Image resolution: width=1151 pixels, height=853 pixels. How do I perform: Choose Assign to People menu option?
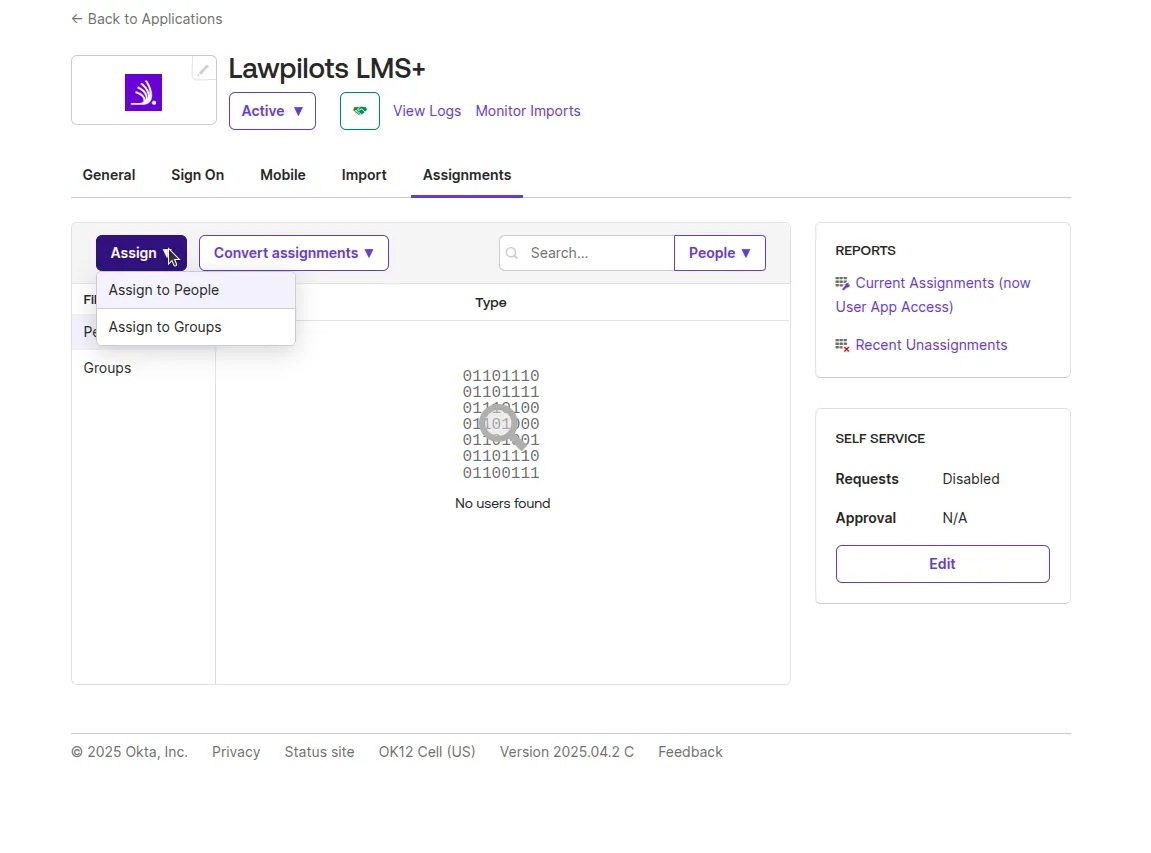[196, 290]
